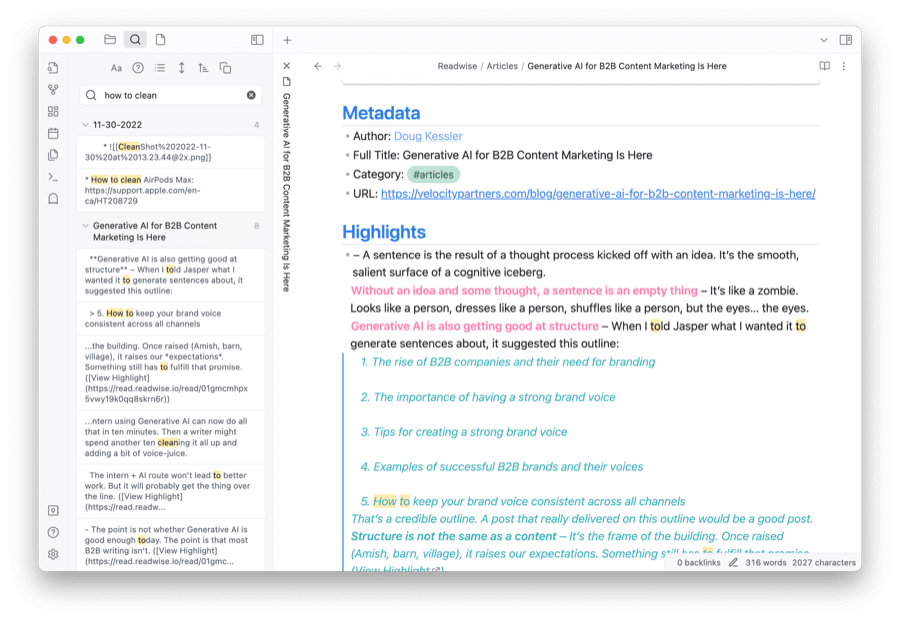The image size is (900, 622).
Task: Navigate back with left arrow
Action: pyautogui.click(x=318, y=66)
